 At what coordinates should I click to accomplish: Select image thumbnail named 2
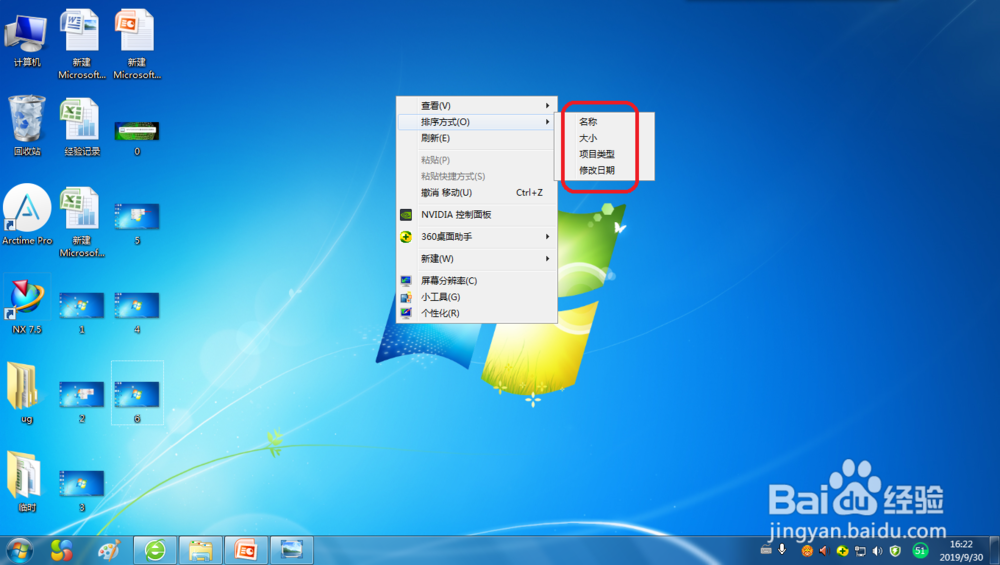click(82, 402)
